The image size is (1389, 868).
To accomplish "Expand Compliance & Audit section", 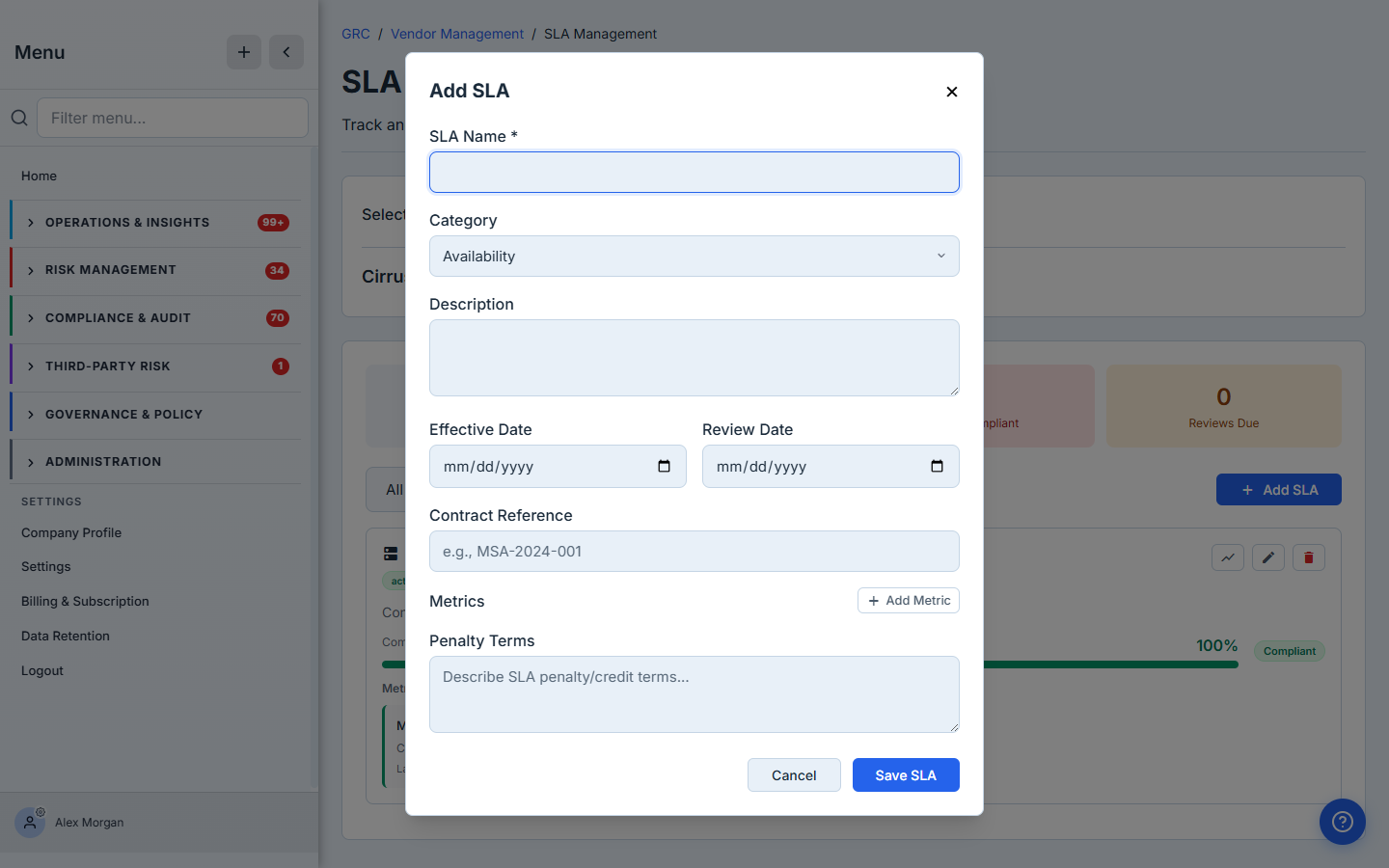I will point(155,318).
